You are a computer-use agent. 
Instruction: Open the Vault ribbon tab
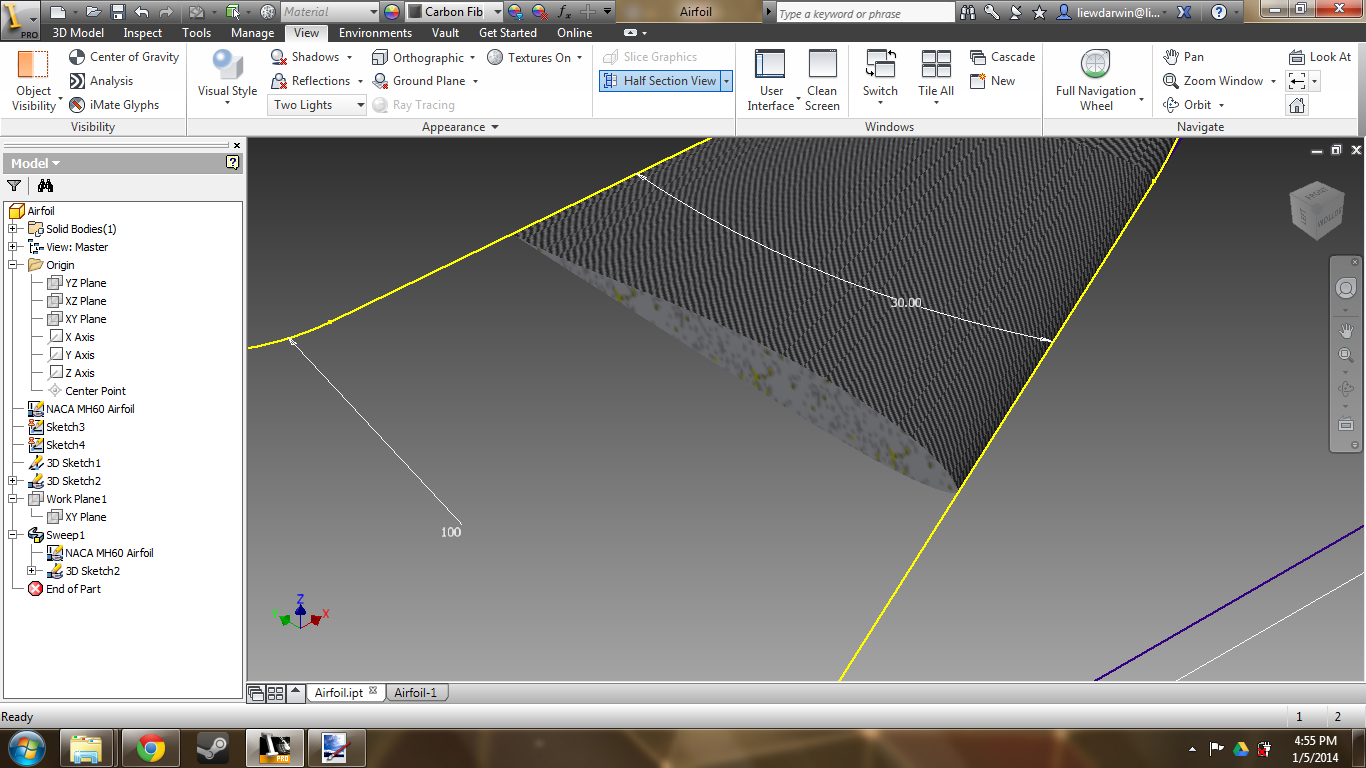(446, 33)
